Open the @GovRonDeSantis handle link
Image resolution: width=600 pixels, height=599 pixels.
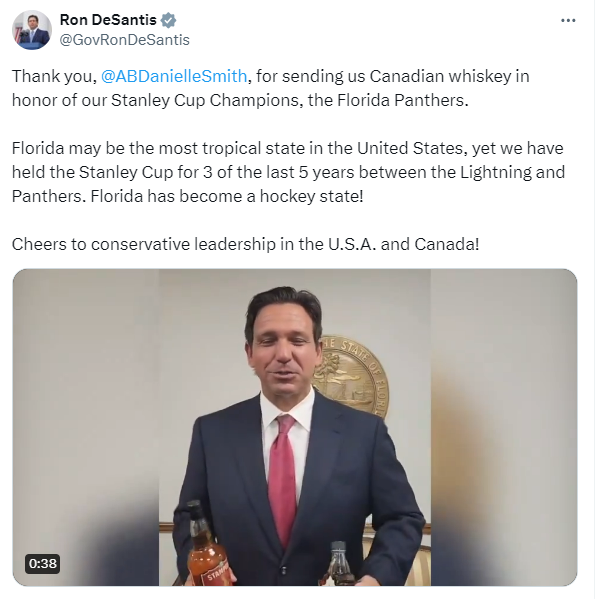coord(124,40)
